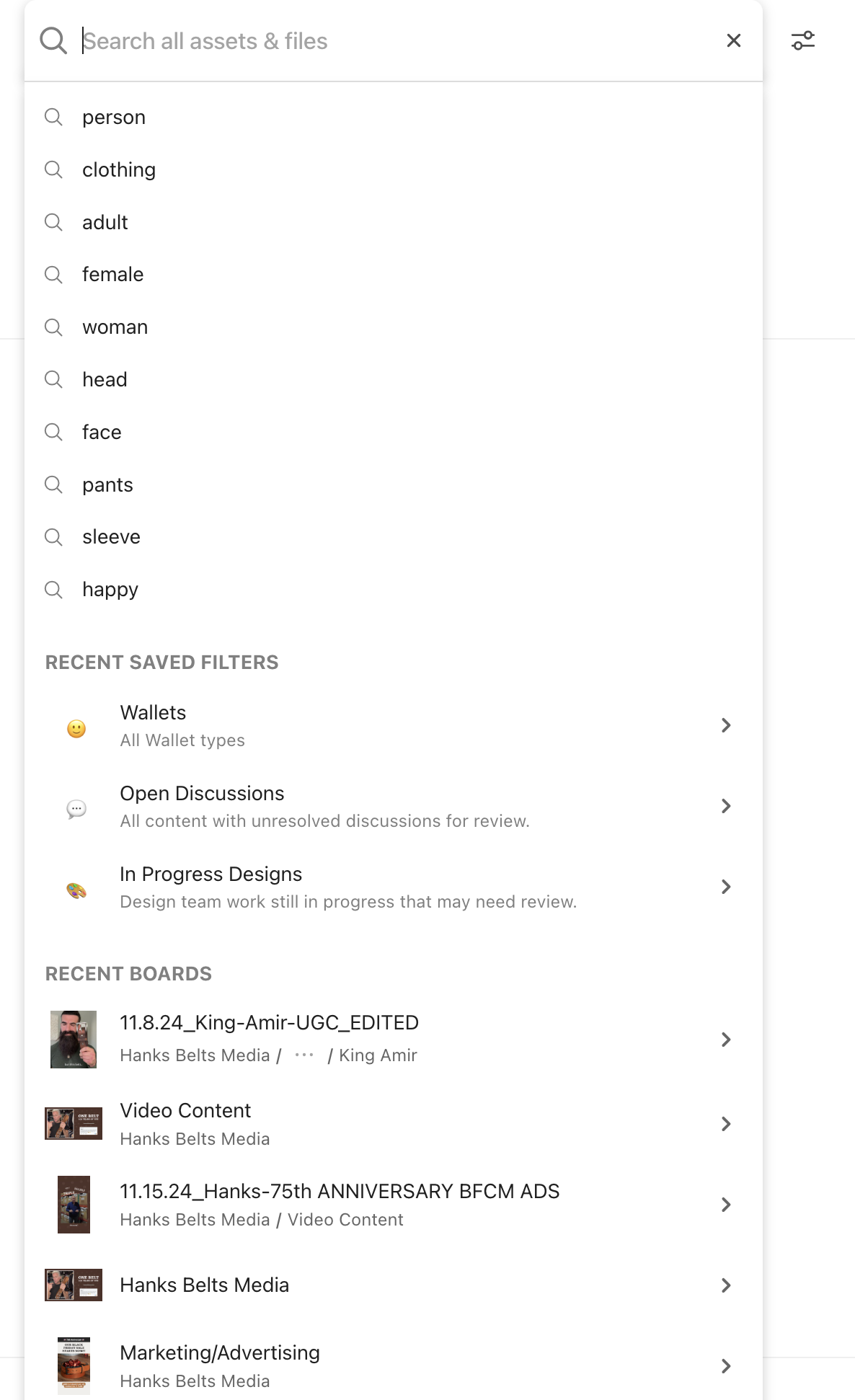
Task: Select the 'woman' search suggestion
Action: tap(115, 327)
